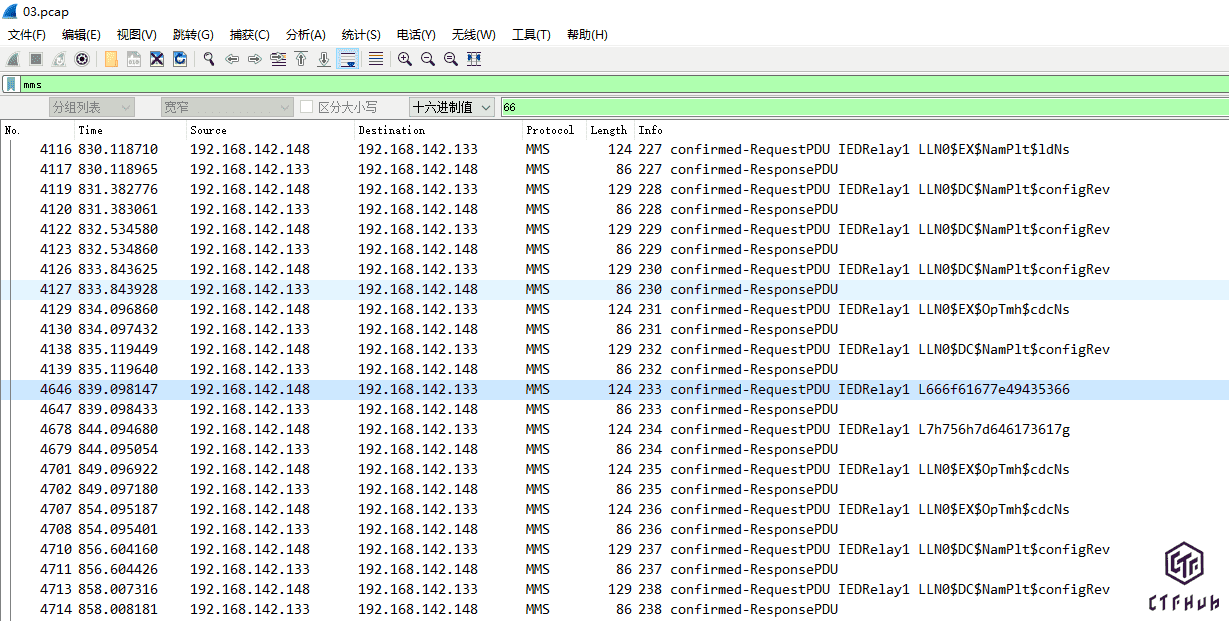Click the zoom in icon
1229x621 pixels.
pos(405,59)
